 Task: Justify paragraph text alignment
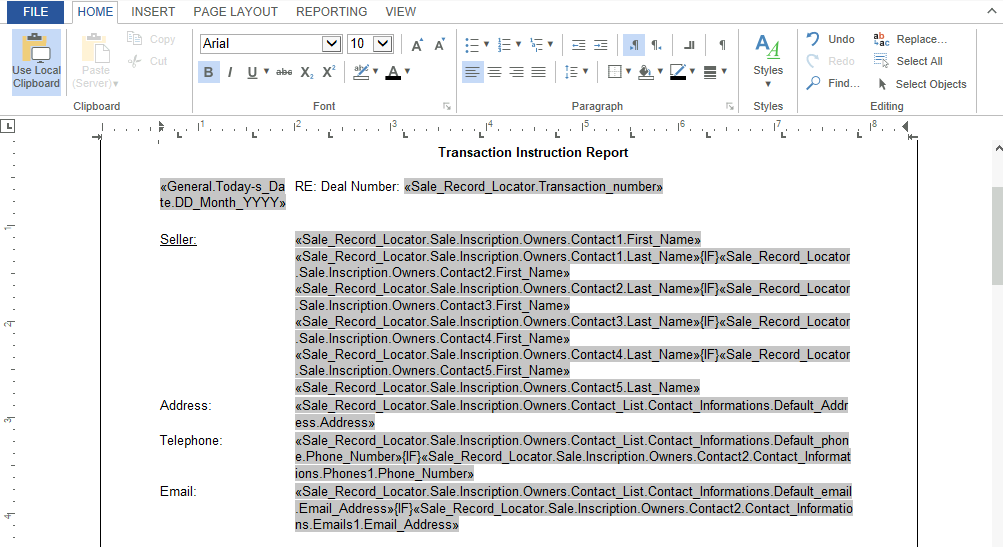pyautogui.click(x=539, y=72)
